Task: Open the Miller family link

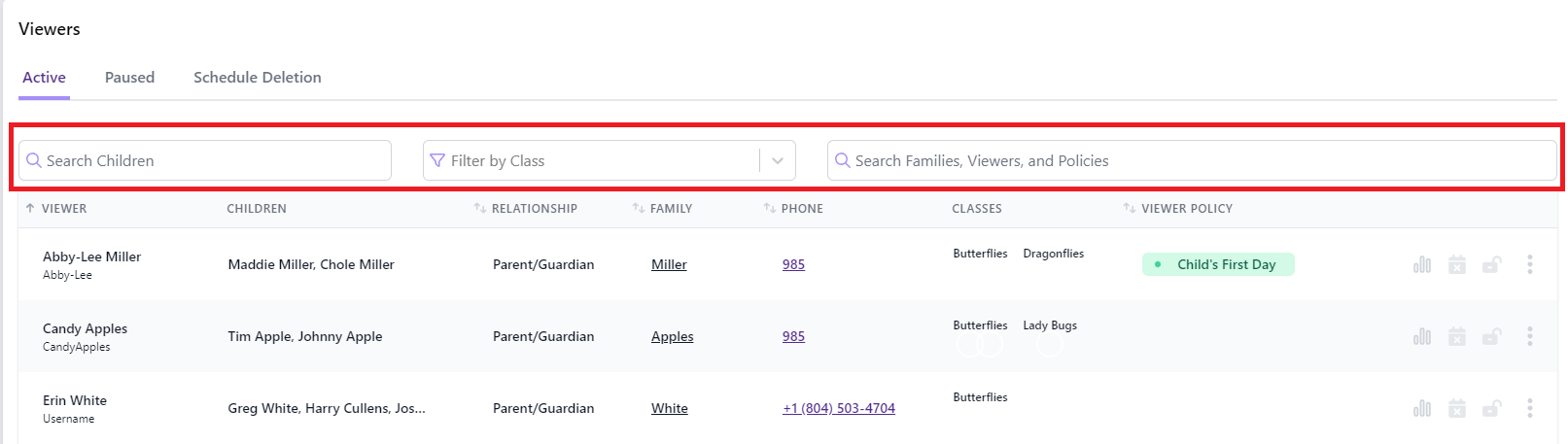Action: click(x=669, y=264)
